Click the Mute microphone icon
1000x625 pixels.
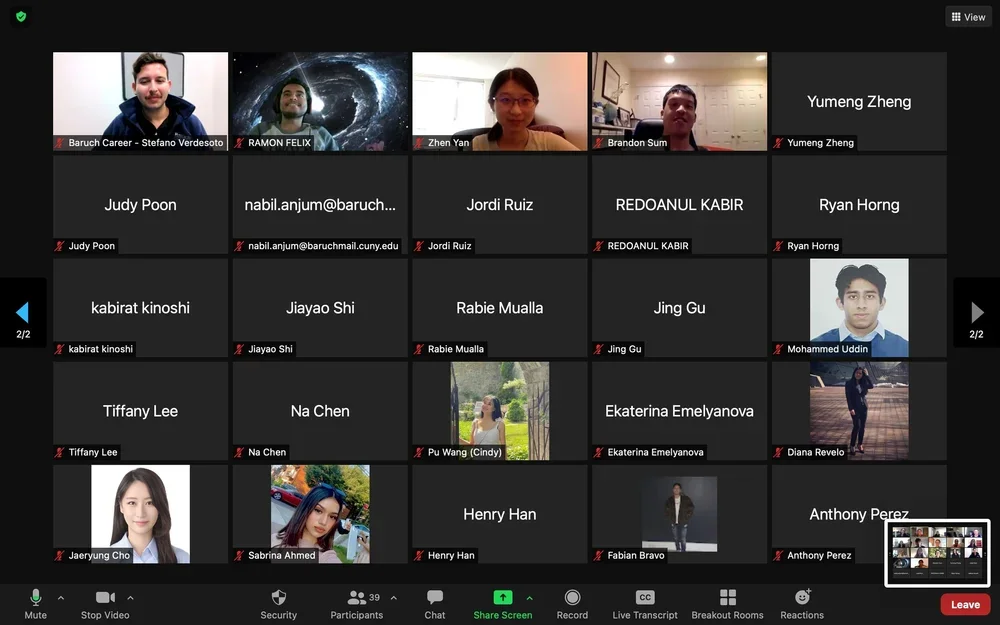36,597
